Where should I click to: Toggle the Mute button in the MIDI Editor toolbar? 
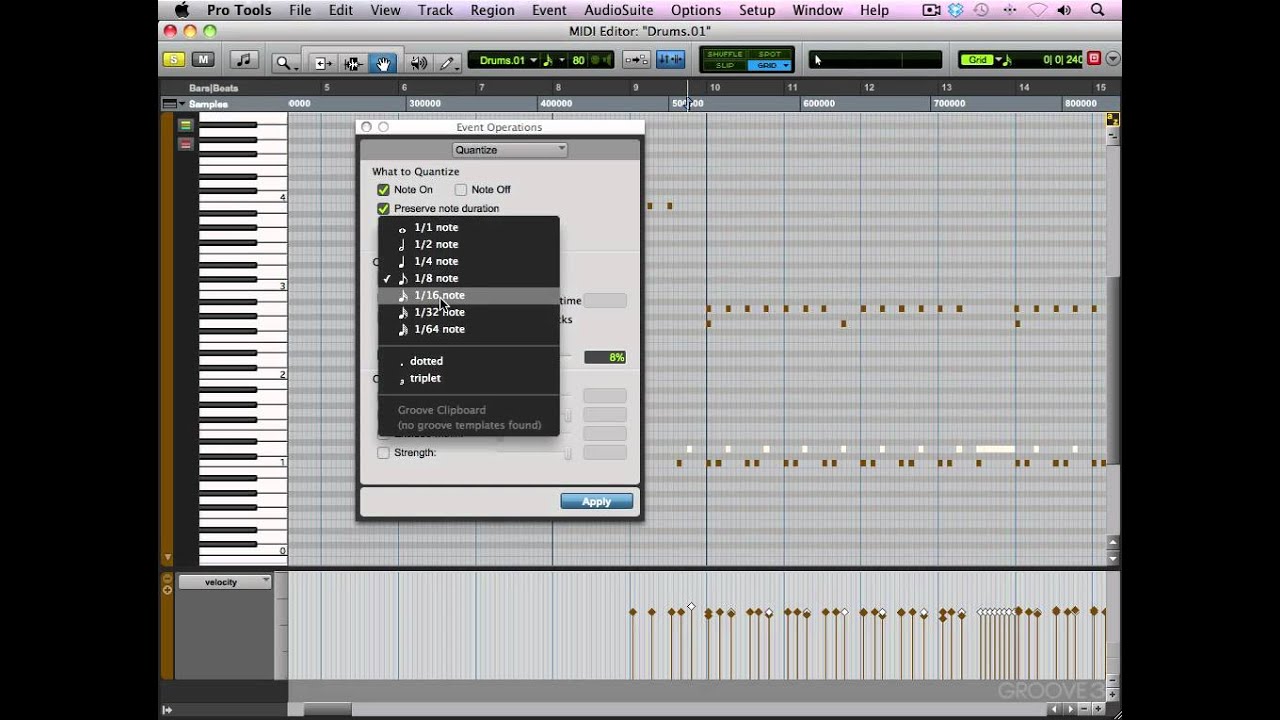tap(202, 60)
